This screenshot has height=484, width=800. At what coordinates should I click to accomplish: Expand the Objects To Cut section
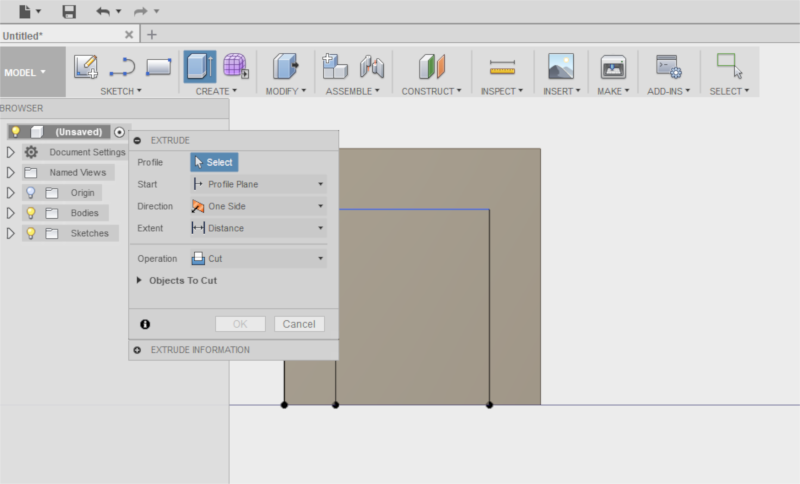[x=139, y=280]
